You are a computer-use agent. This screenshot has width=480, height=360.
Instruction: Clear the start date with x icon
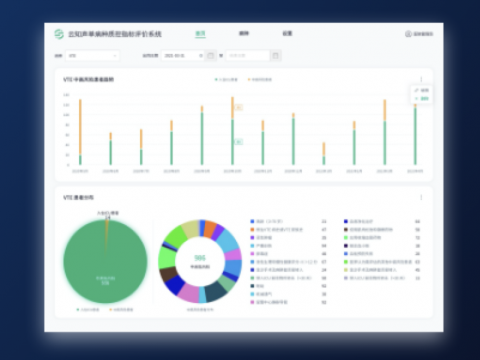(201, 56)
